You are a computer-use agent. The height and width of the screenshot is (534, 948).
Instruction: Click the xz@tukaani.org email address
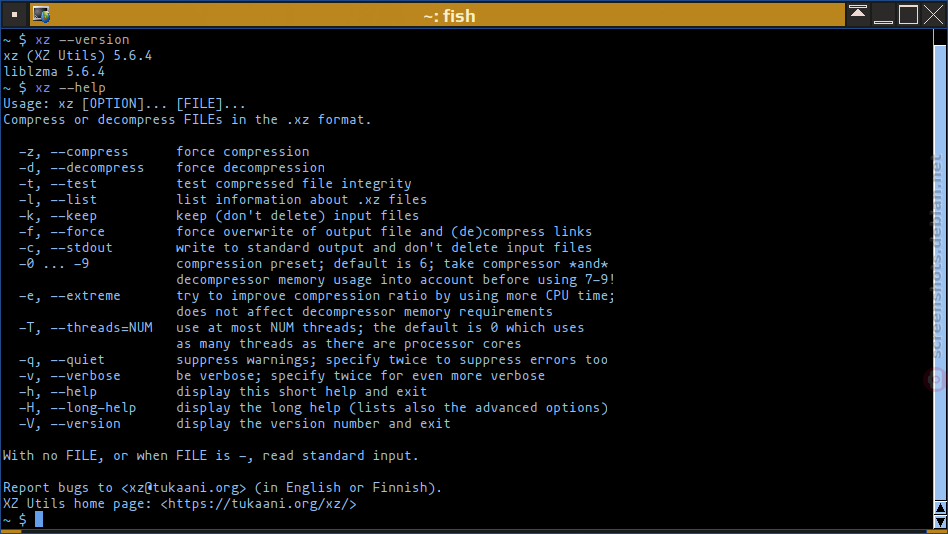[x=184, y=487]
